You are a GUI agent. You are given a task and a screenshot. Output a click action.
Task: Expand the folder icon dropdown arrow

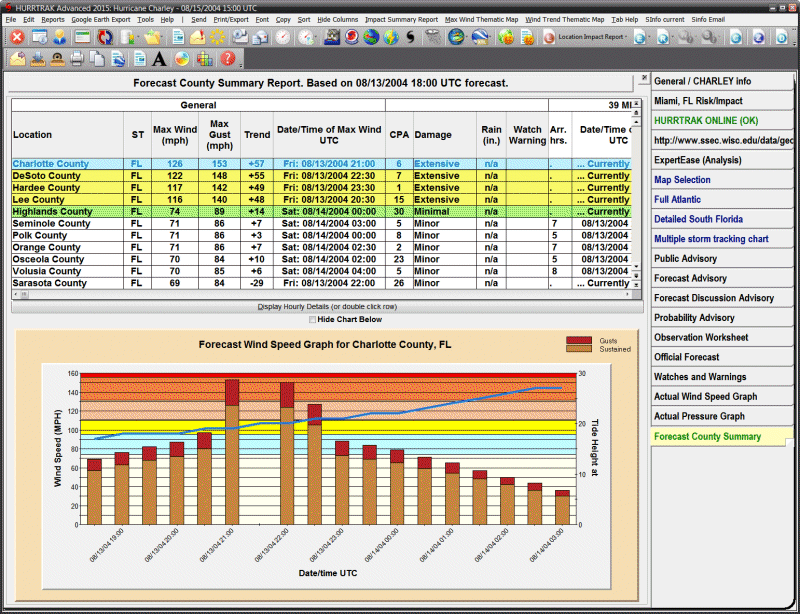coord(160,37)
